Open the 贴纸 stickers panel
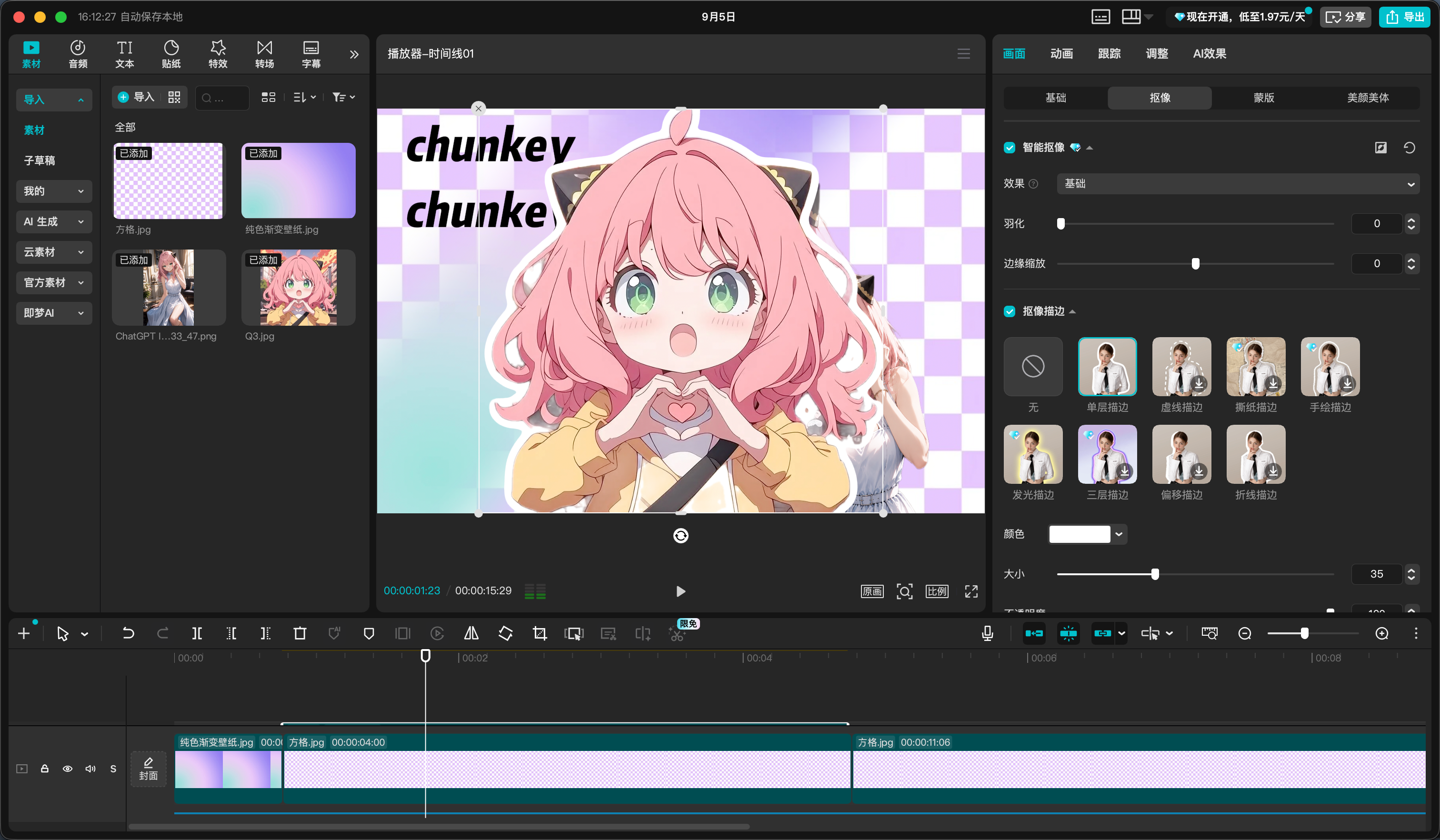This screenshot has width=1440, height=840. coord(171,54)
